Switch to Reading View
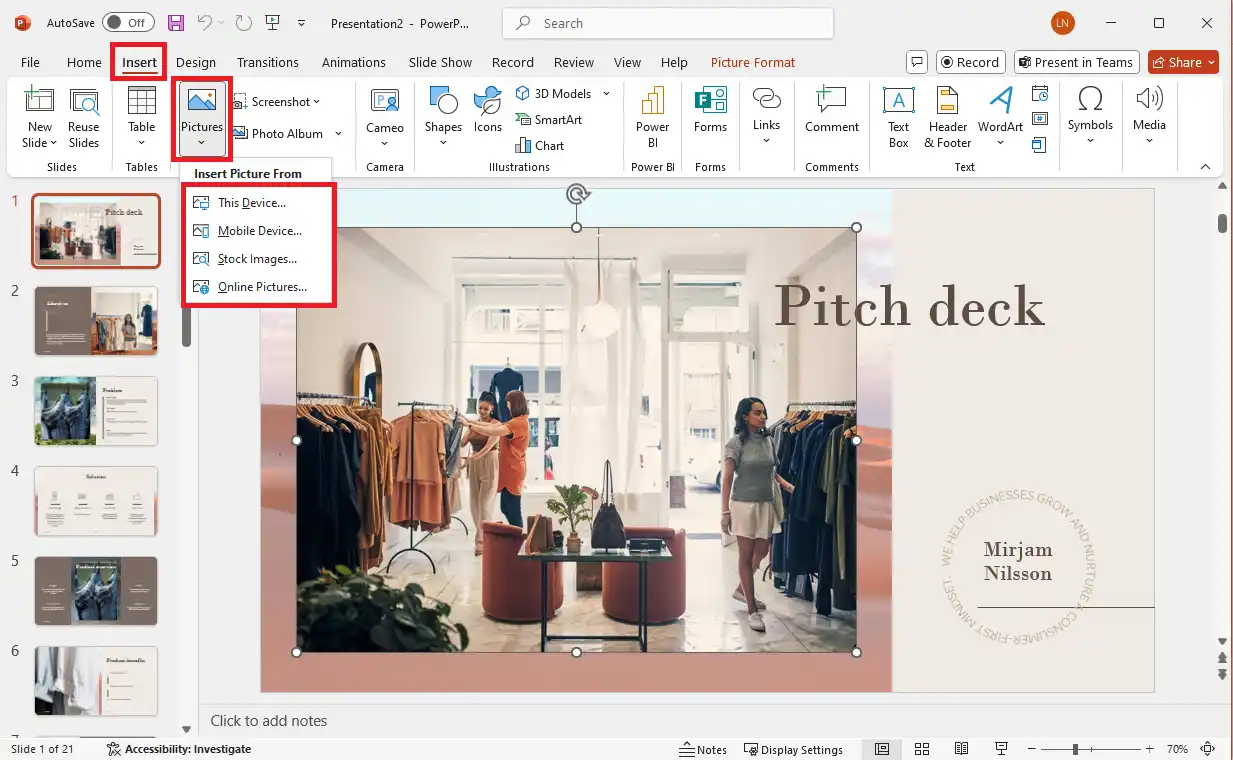Viewport: 1233px width, 760px height. [x=961, y=749]
